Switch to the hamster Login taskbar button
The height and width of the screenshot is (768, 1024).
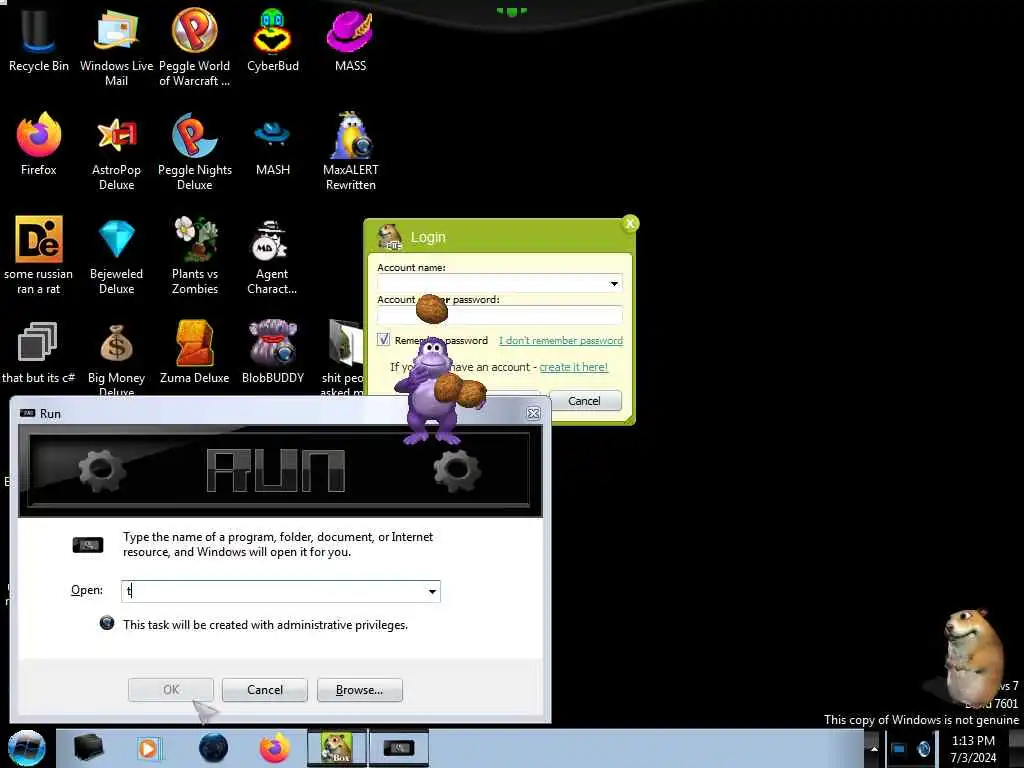tap(337, 748)
